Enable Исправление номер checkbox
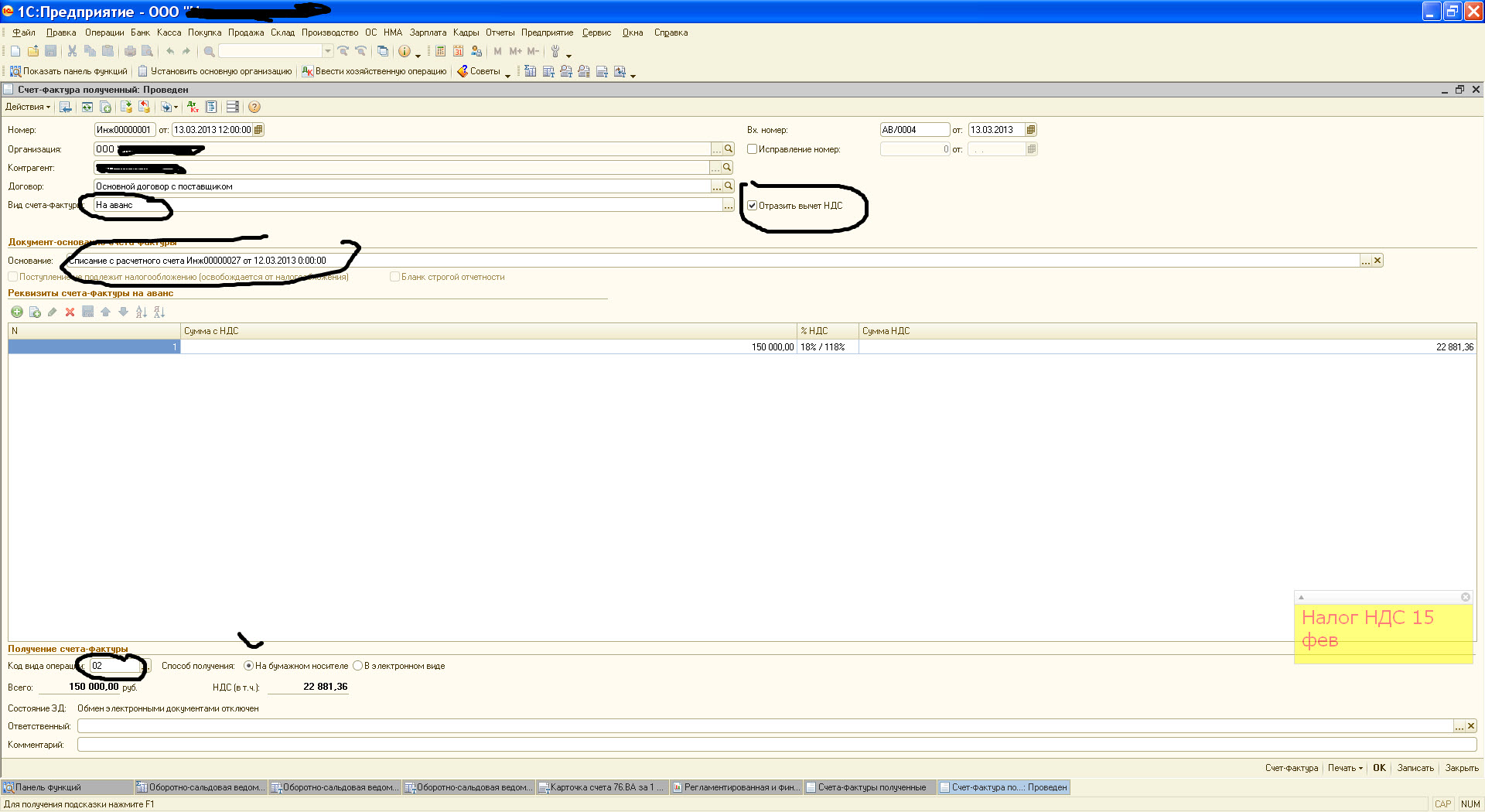The width and height of the screenshot is (1485, 812). click(752, 149)
